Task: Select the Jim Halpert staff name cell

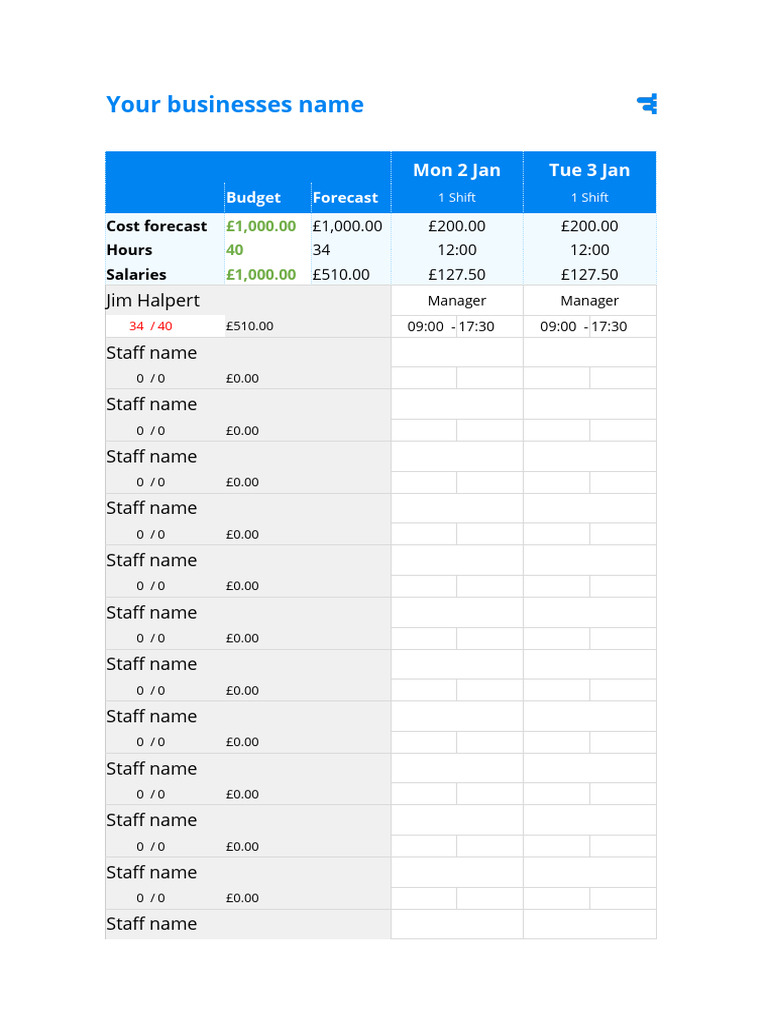Action: pyautogui.click(x=153, y=300)
